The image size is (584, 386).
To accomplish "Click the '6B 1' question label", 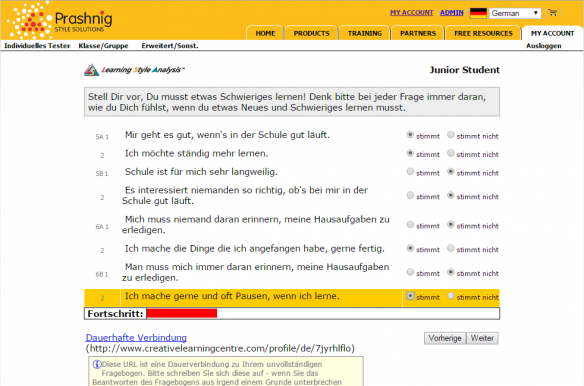I will pyautogui.click(x=102, y=275).
